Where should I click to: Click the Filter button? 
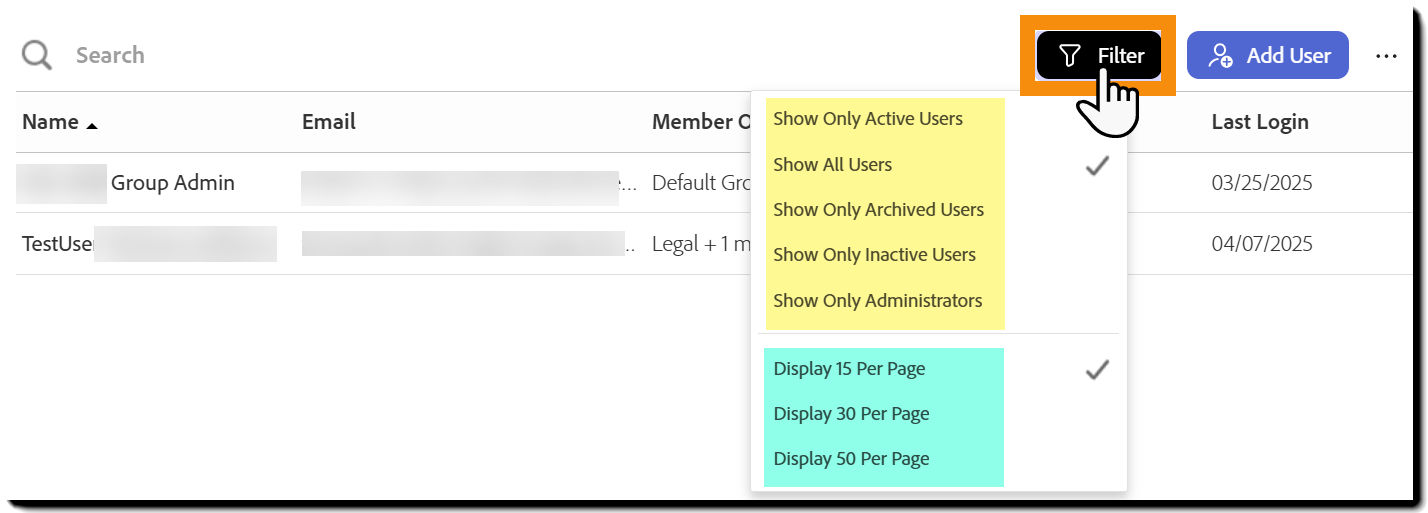[1099, 55]
